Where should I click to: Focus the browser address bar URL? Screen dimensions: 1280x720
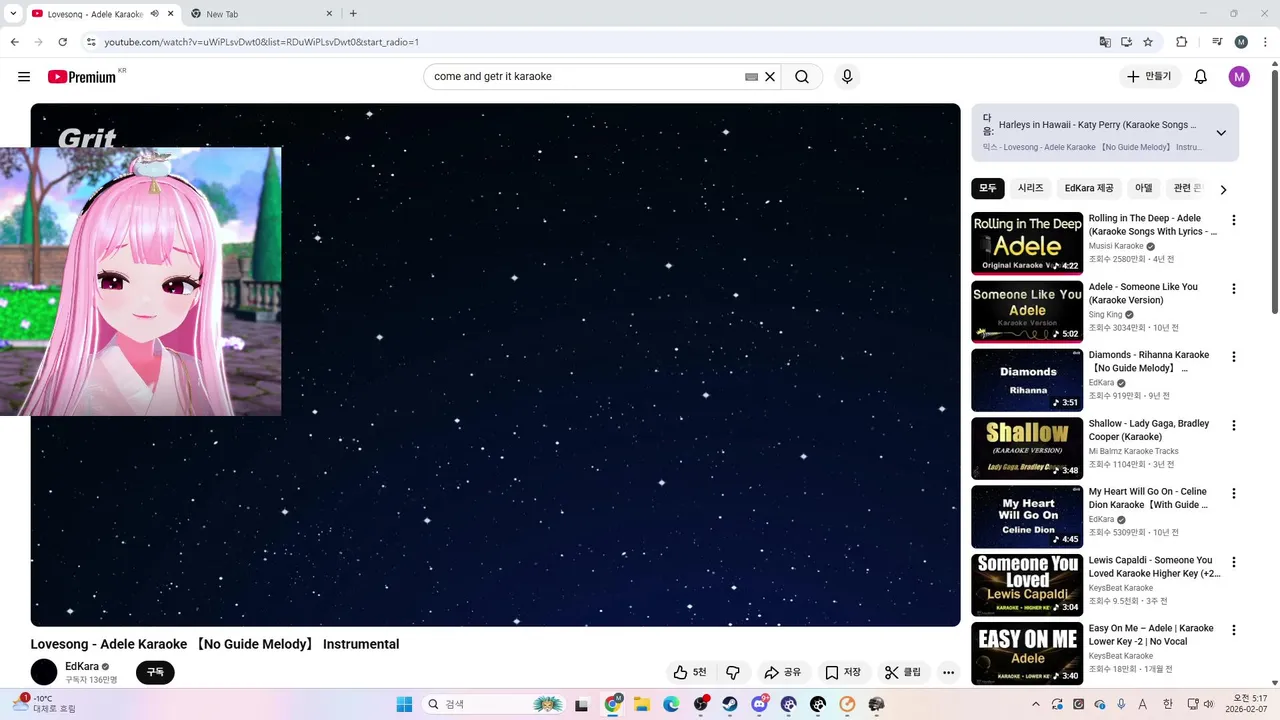262,42
